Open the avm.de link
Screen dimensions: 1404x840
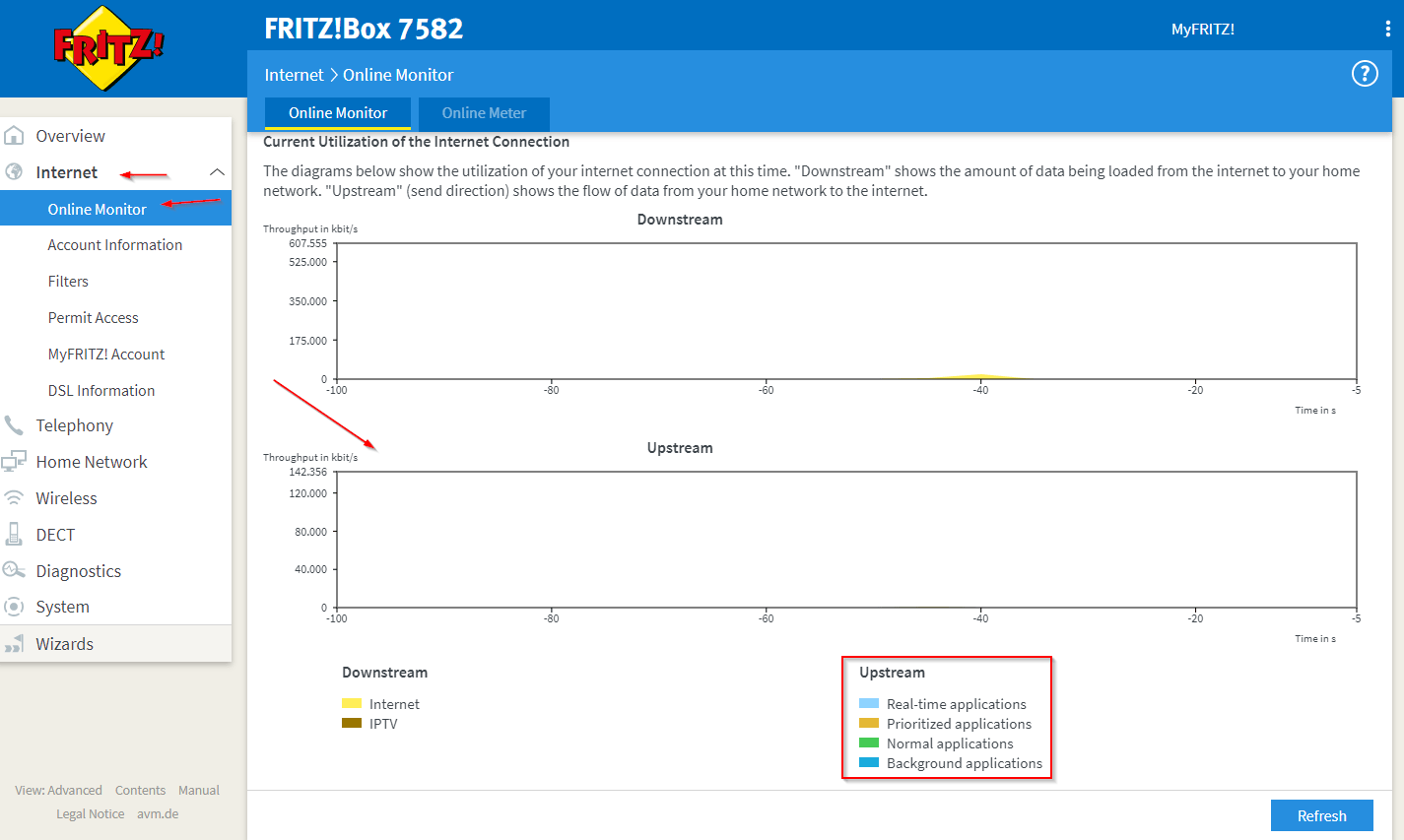[x=158, y=813]
